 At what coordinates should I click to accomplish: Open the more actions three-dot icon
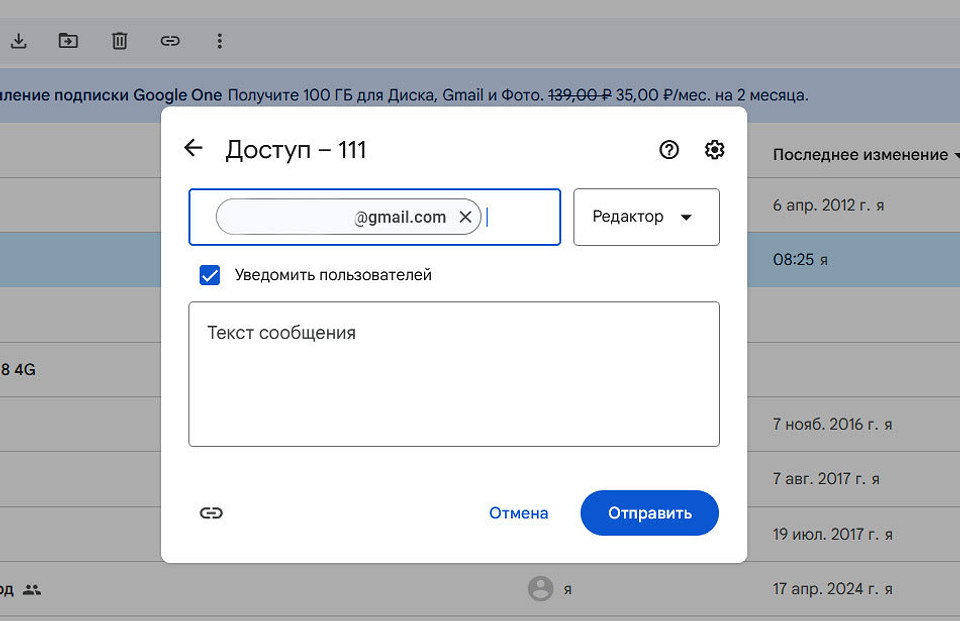(x=219, y=41)
